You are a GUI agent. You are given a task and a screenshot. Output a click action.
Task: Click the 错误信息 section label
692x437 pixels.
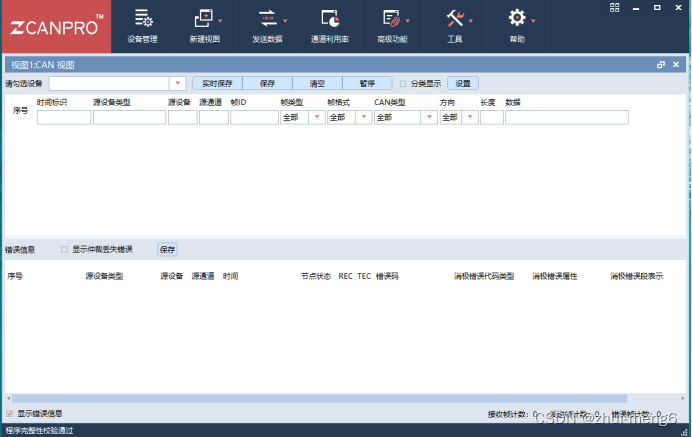(20, 250)
